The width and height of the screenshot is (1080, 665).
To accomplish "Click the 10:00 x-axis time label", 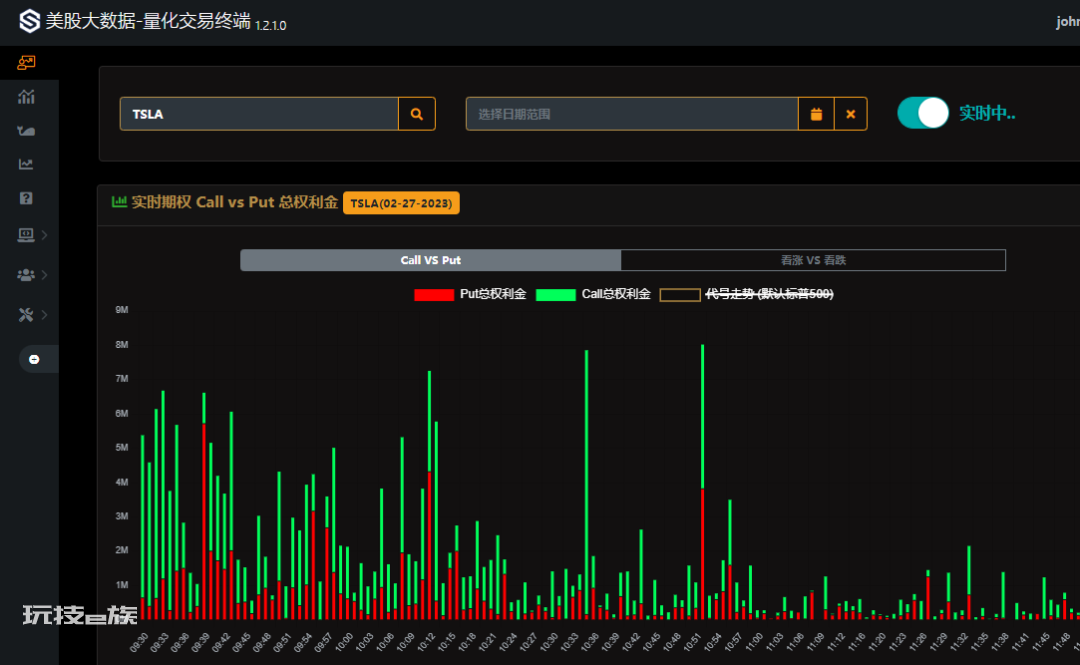I will tap(344, 642).
